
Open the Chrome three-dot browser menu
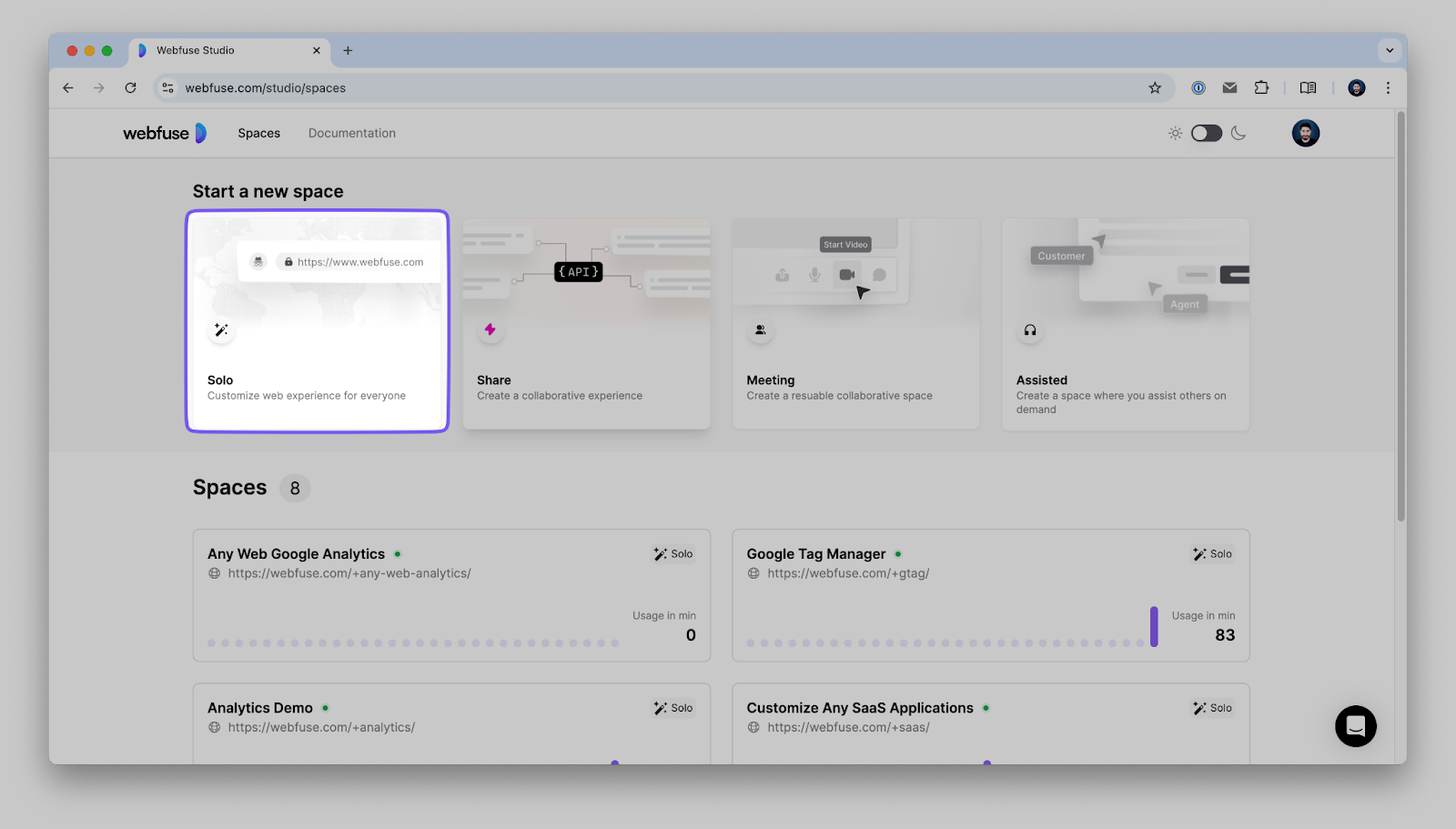(1388, 87)
